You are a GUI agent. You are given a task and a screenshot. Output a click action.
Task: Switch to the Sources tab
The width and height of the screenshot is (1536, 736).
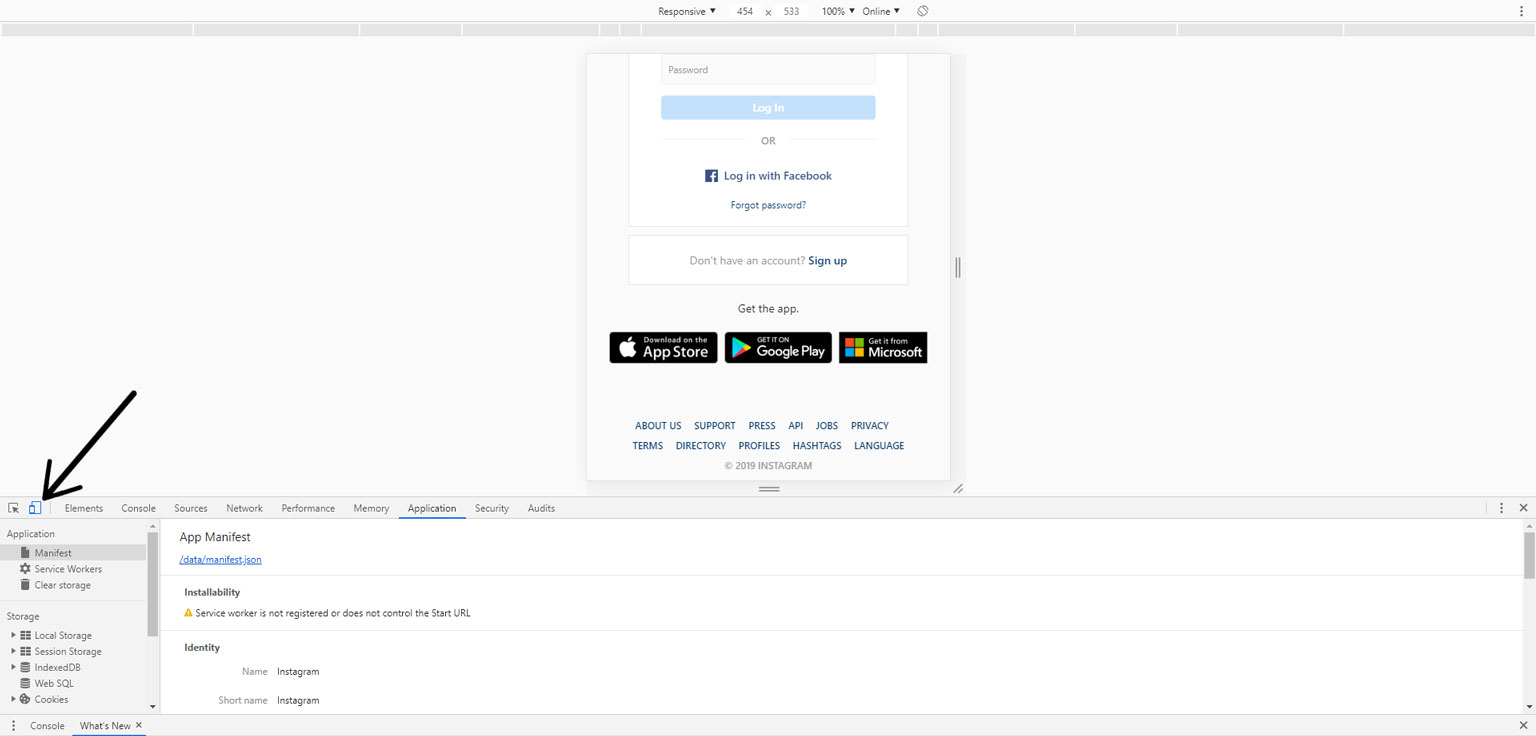click(191, 508)
